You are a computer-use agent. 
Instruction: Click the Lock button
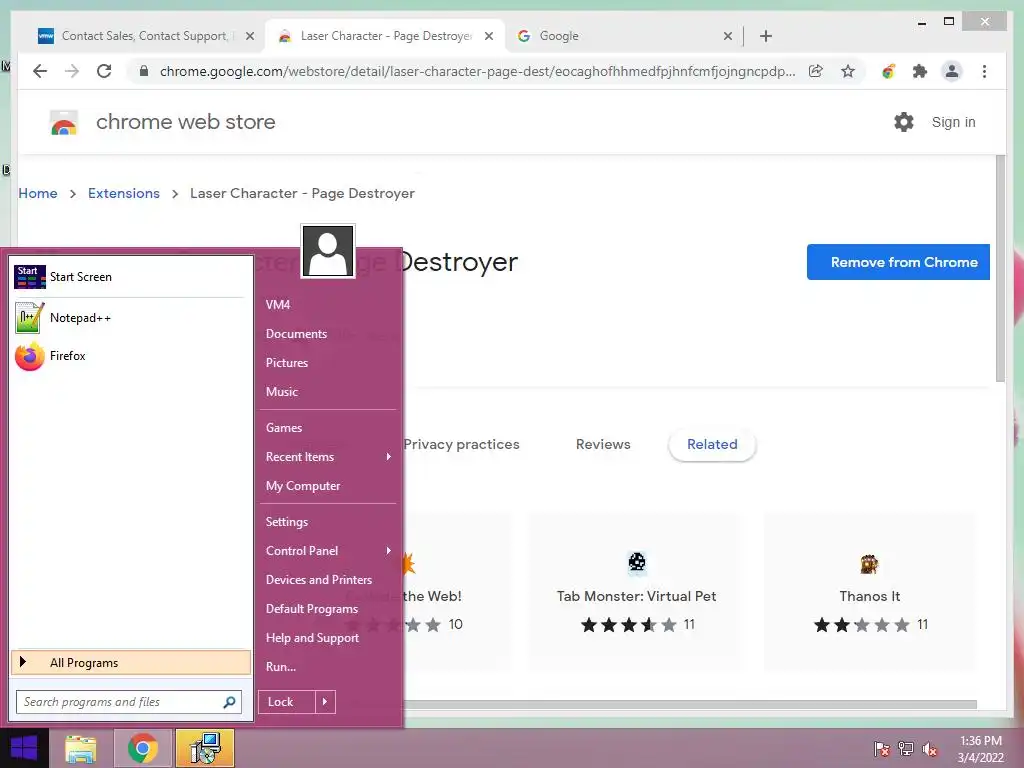pos(287,702)
